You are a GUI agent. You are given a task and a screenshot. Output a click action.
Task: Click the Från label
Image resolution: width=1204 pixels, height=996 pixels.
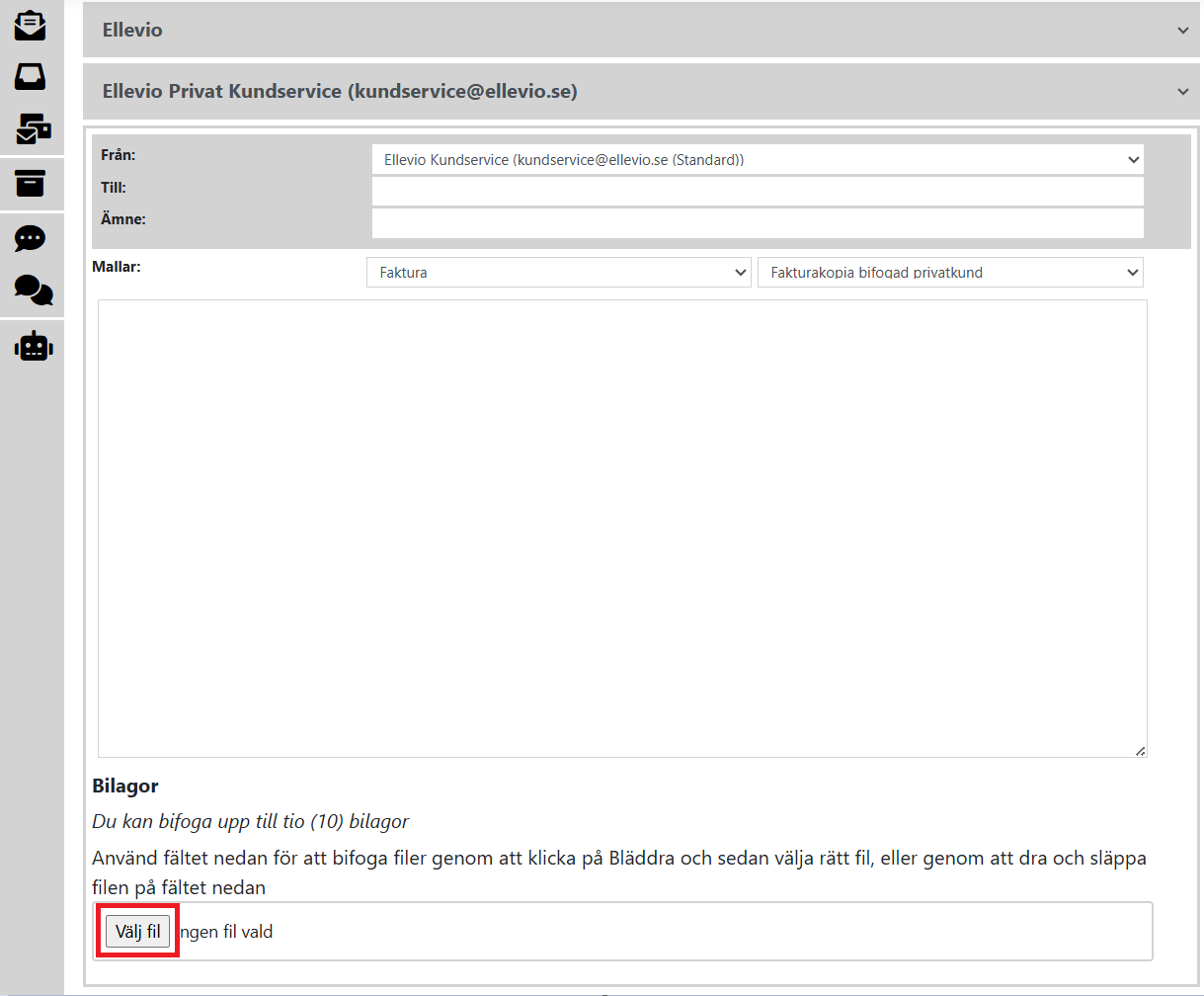tap(119, 155)
